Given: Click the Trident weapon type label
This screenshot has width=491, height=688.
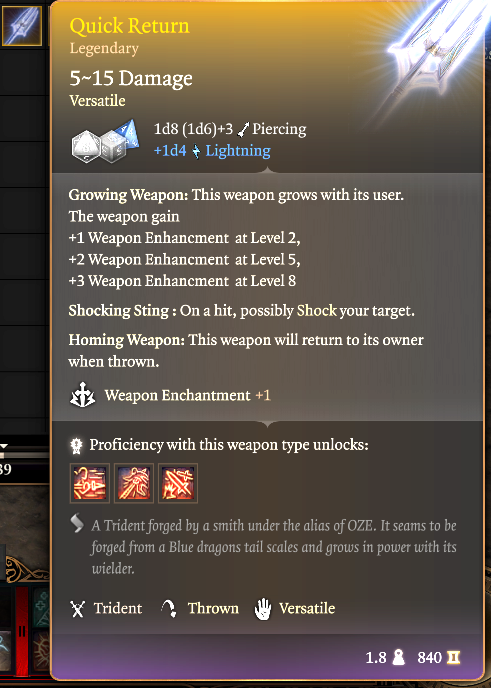Looking at the screenshot, I should coord(118,608).
